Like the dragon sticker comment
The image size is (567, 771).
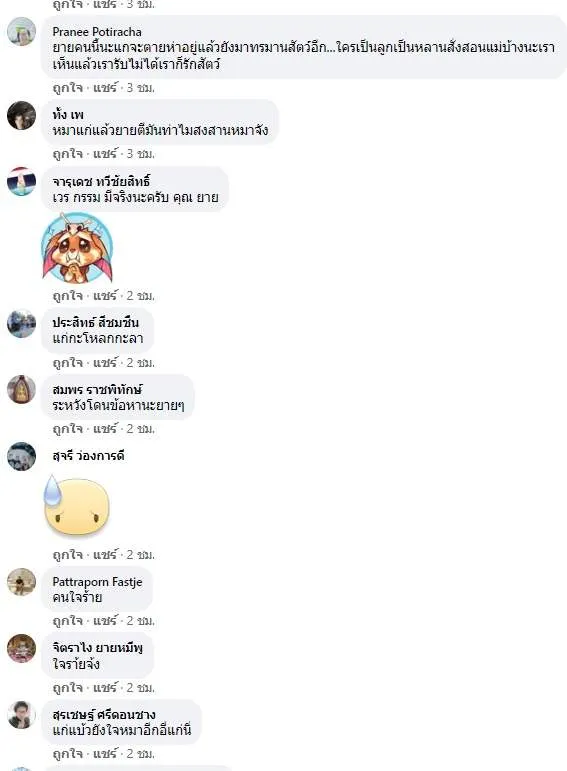click(x=68, y=296)
